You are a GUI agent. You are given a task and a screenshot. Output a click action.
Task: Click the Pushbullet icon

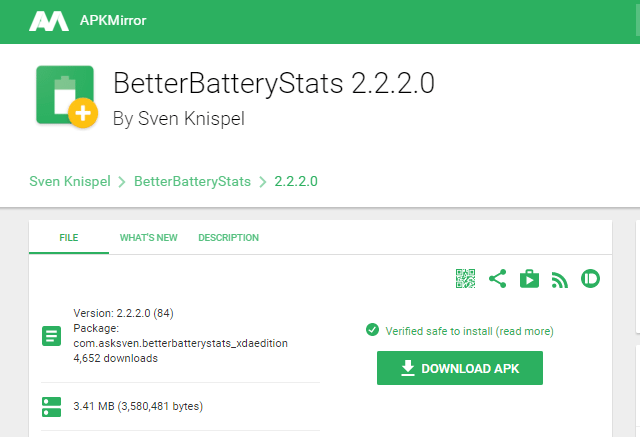click(x=590, y=279)
